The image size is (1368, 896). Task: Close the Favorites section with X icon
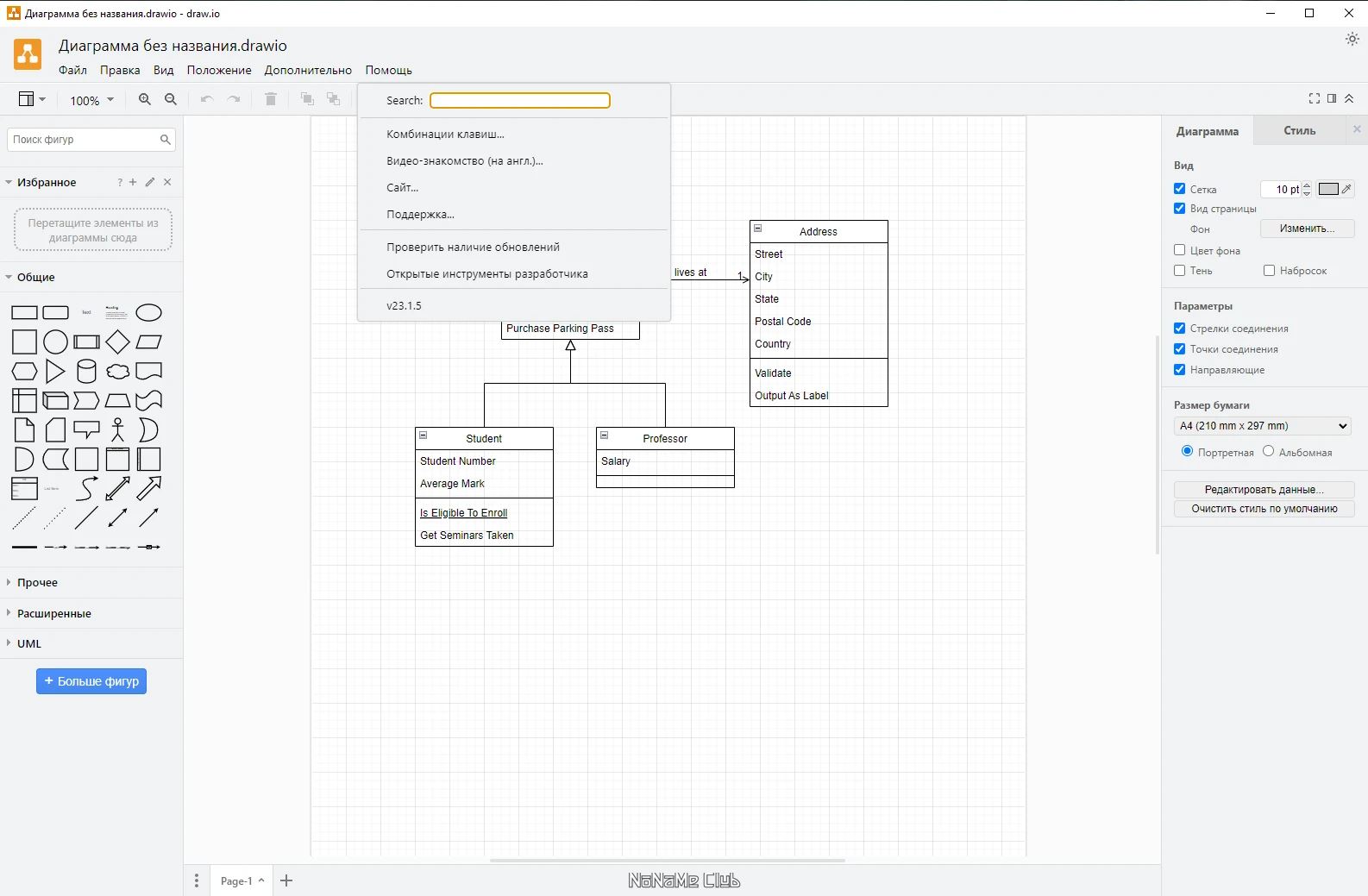(167, 182)
